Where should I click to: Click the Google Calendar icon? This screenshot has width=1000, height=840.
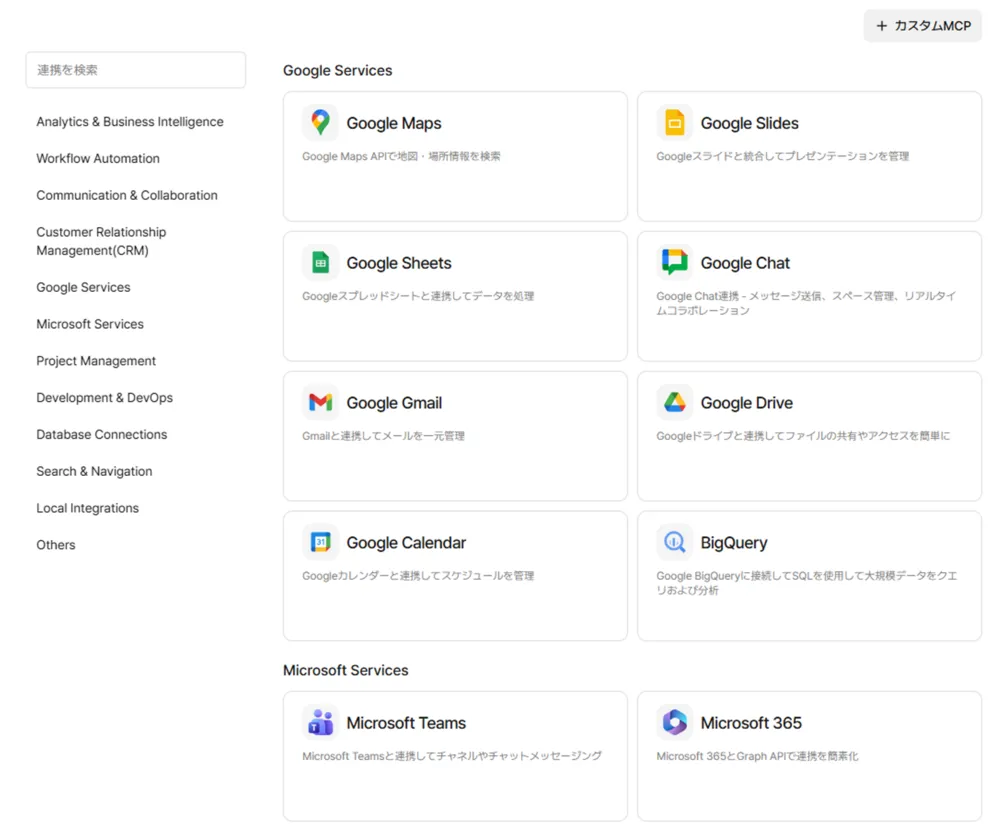click(x=320, y=542)
